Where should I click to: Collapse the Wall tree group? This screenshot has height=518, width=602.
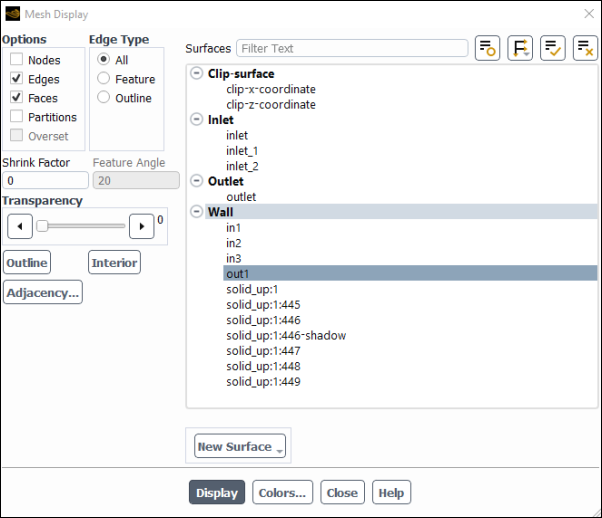coord(197,212)
